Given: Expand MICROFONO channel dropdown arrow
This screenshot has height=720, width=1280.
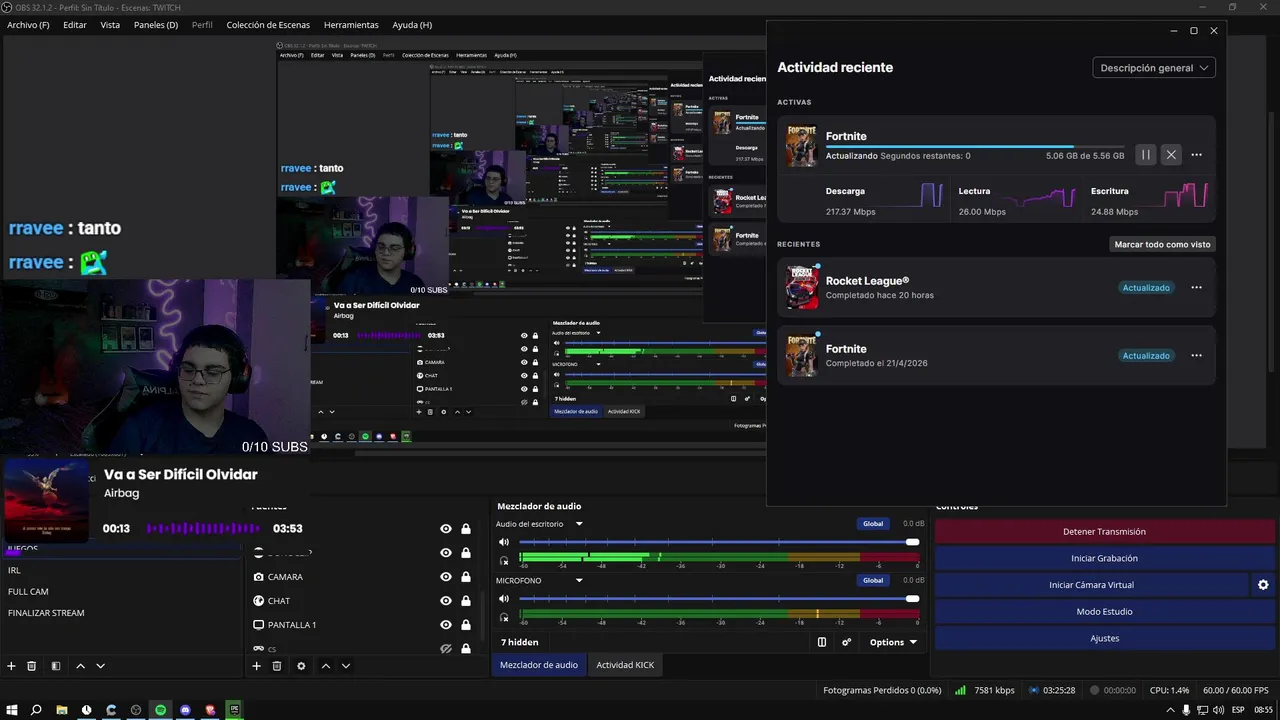Looking at the screenshot, I should tap(578, 581).
